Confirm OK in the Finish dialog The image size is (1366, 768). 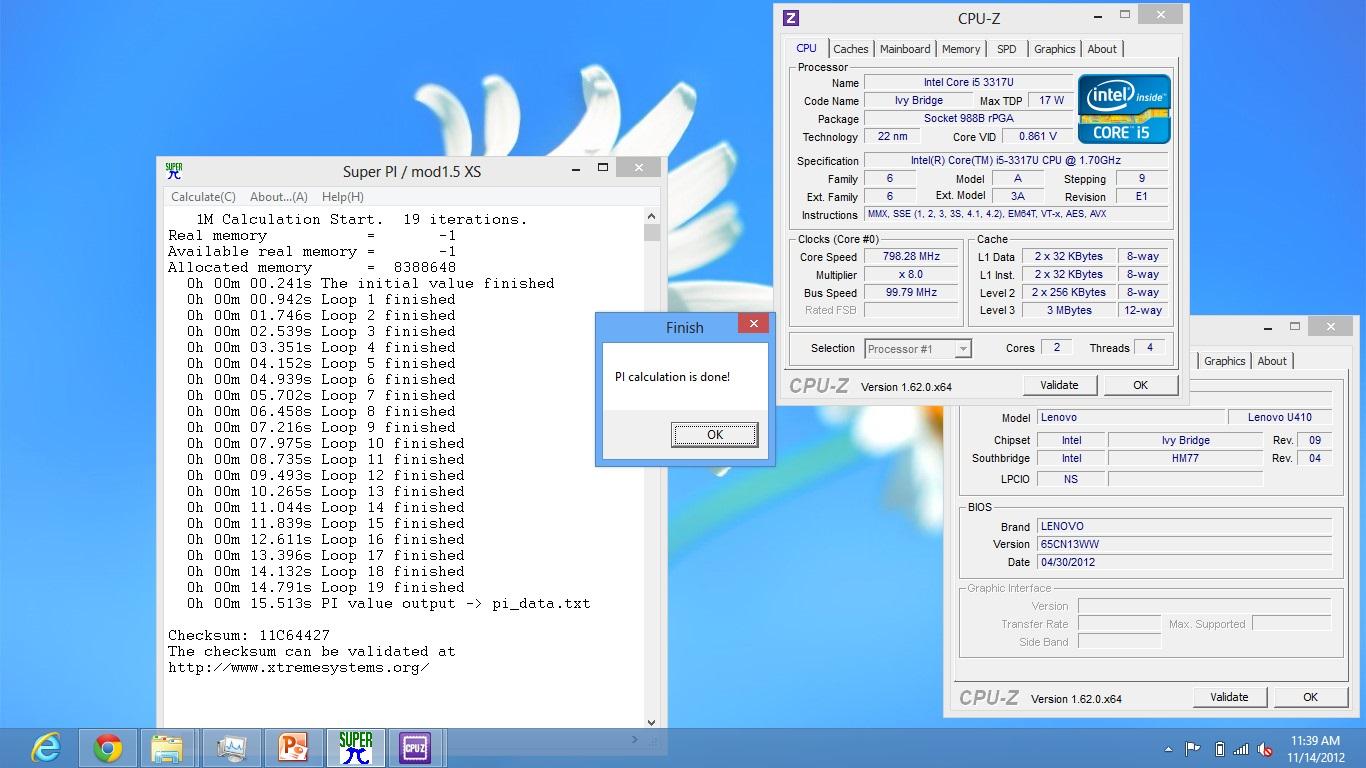click(x=714, y=435)
